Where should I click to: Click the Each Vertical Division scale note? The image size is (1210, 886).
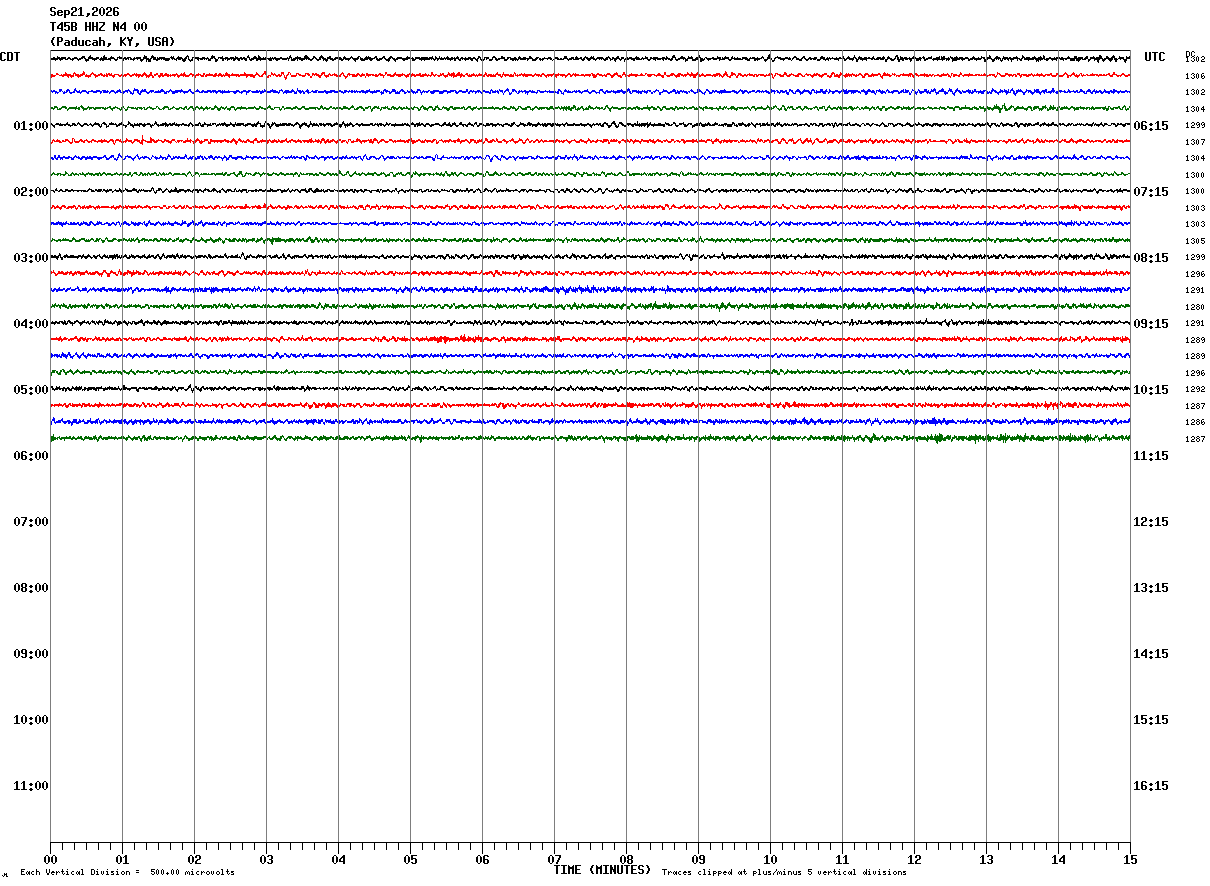tap(127, 873)
